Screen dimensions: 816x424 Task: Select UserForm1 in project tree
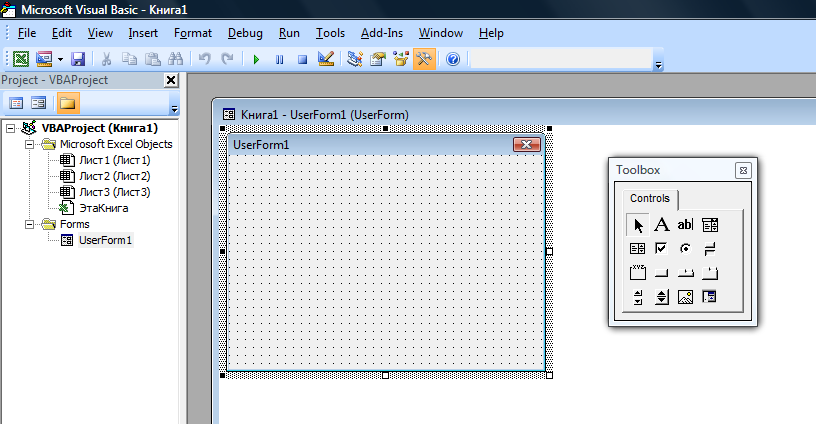[106, 240]
